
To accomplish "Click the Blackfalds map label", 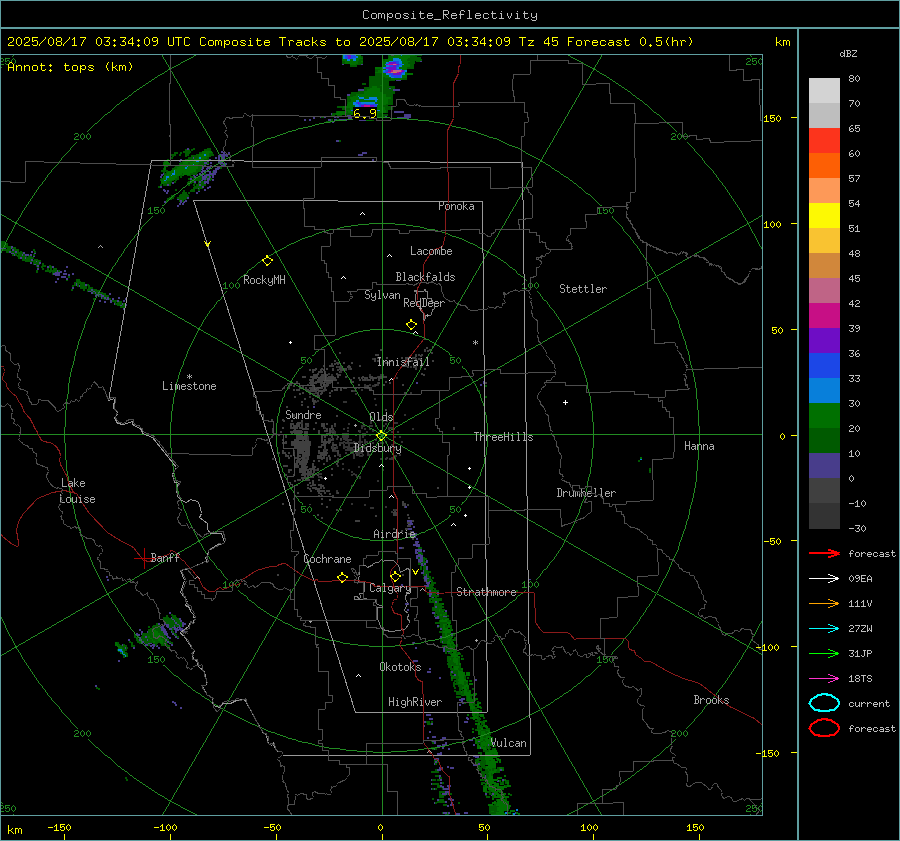I will (x=425, y=277).
